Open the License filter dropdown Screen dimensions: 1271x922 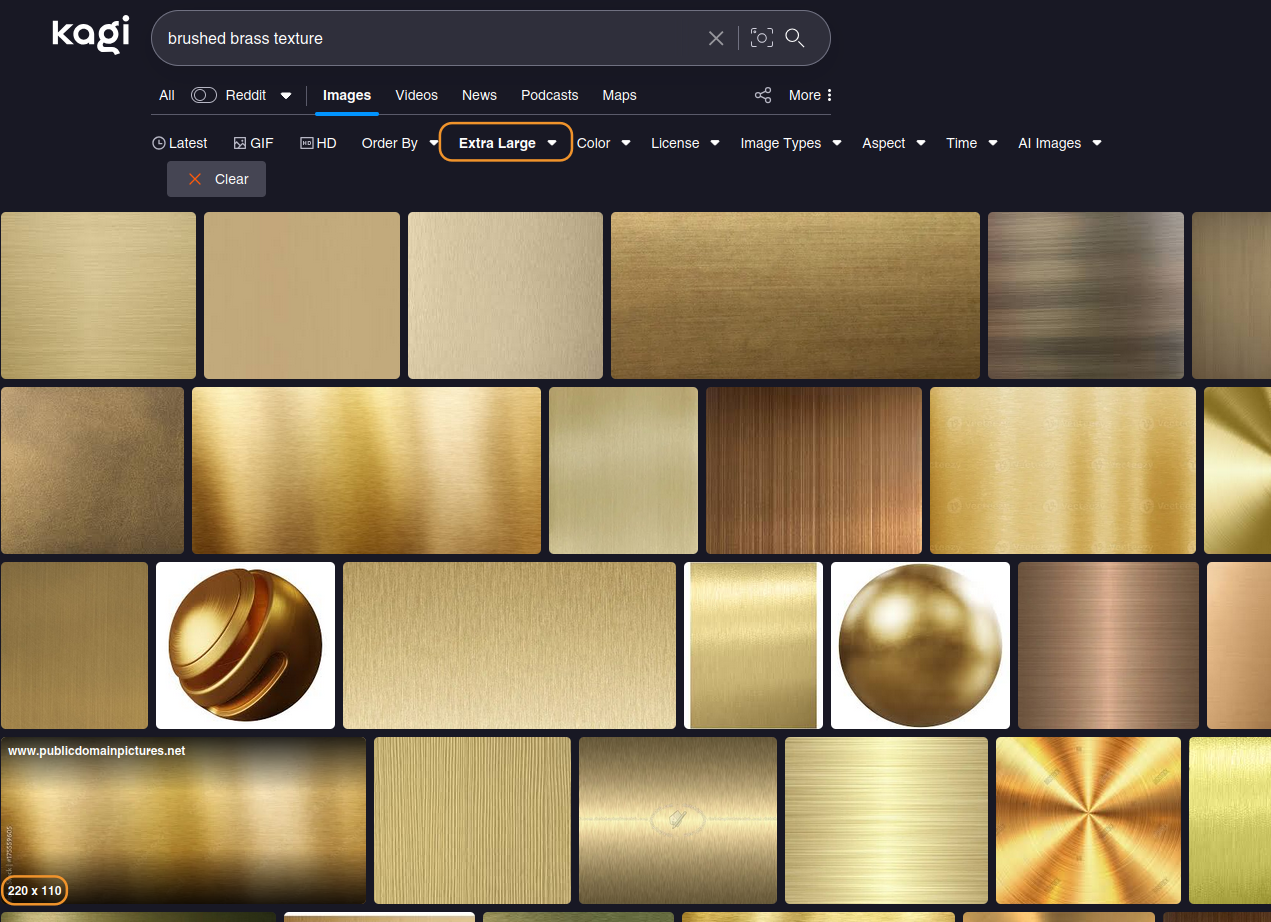tap(685, 143)
